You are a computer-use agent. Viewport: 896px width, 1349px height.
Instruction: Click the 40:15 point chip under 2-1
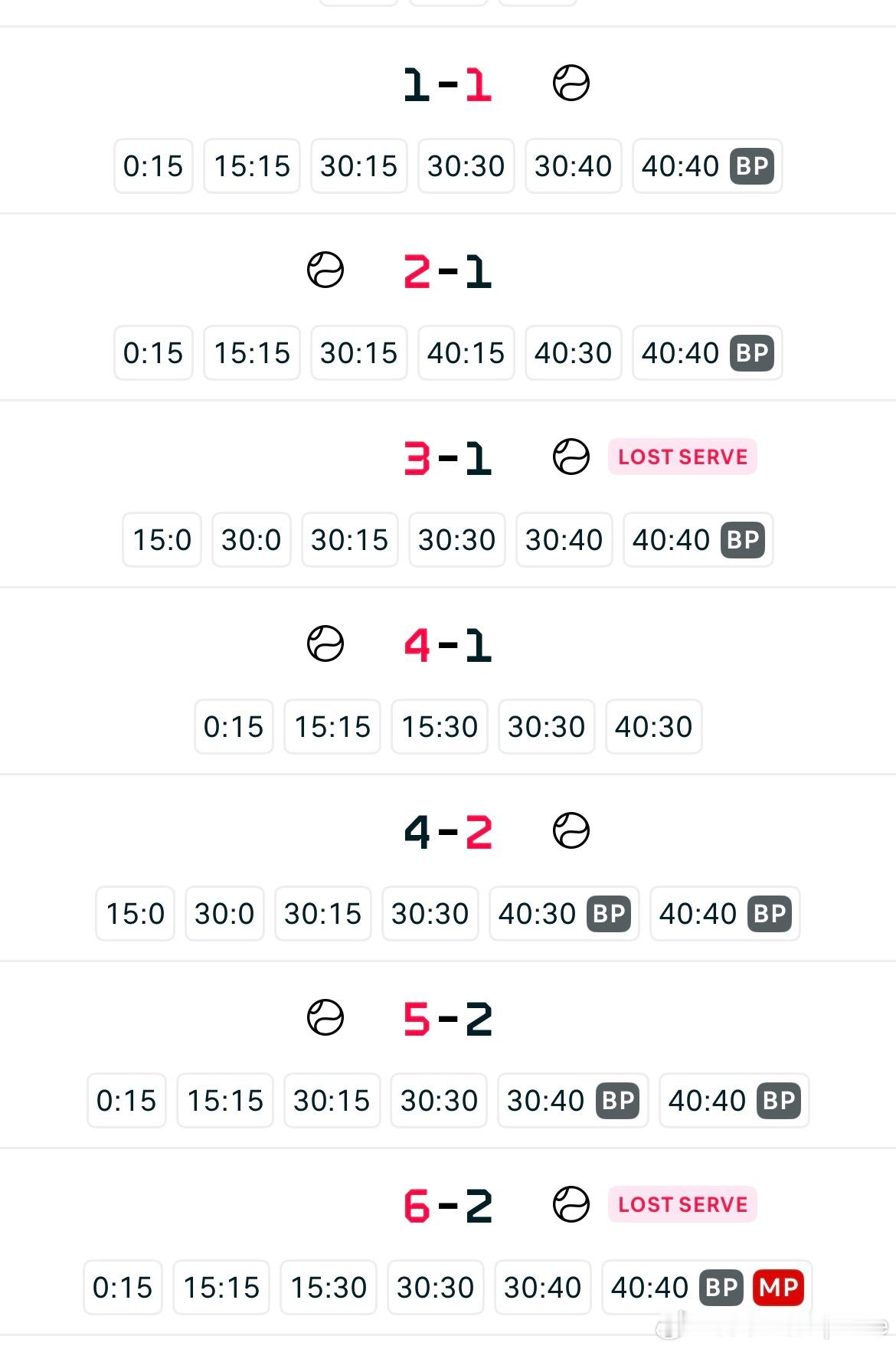point(466,352)
